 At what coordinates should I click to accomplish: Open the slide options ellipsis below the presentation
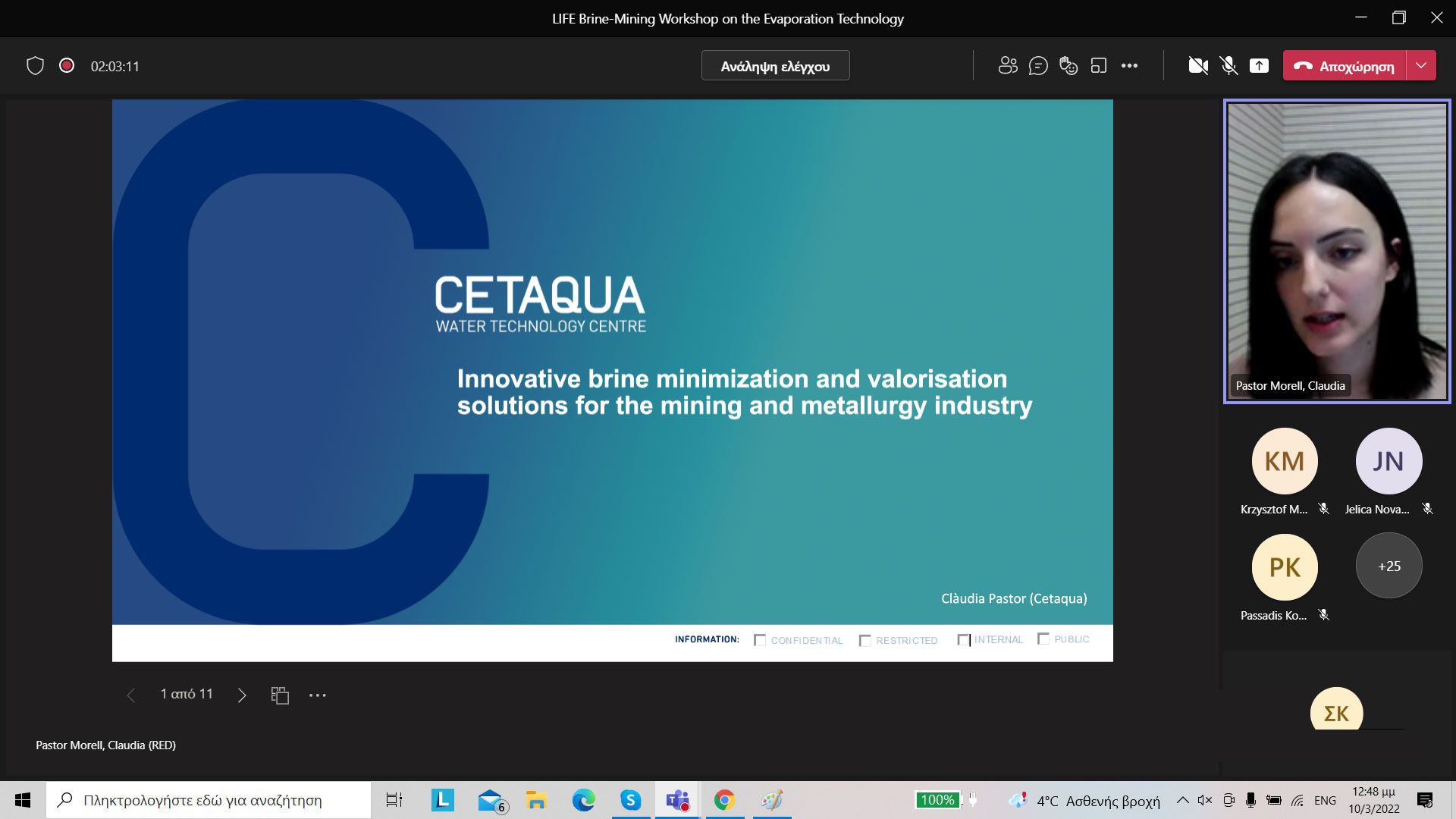(318, 695)
